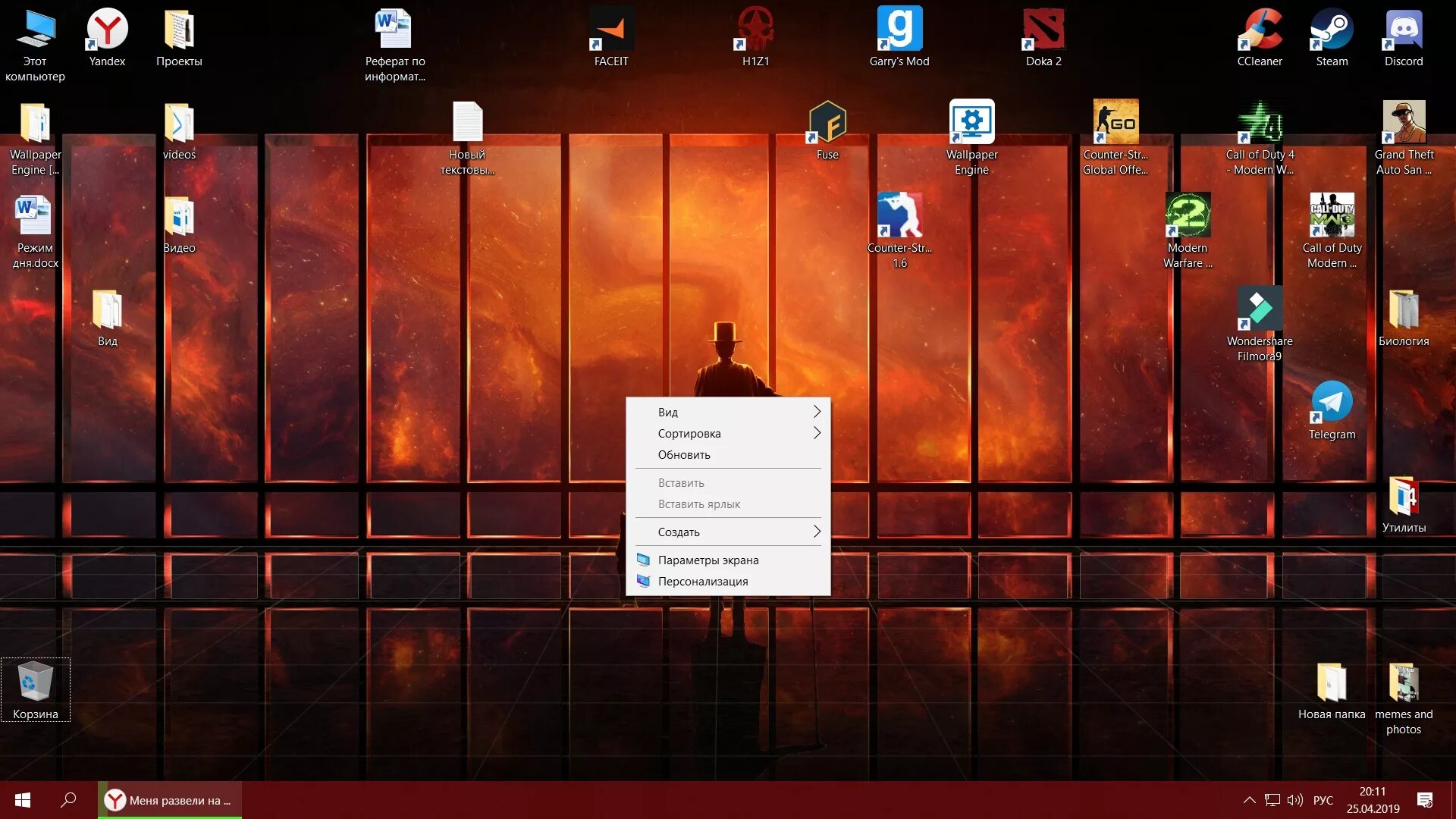Screen dimensions: 1456x819
Task: Show hidden system tray icons
Action: (x=1249, y=800)
